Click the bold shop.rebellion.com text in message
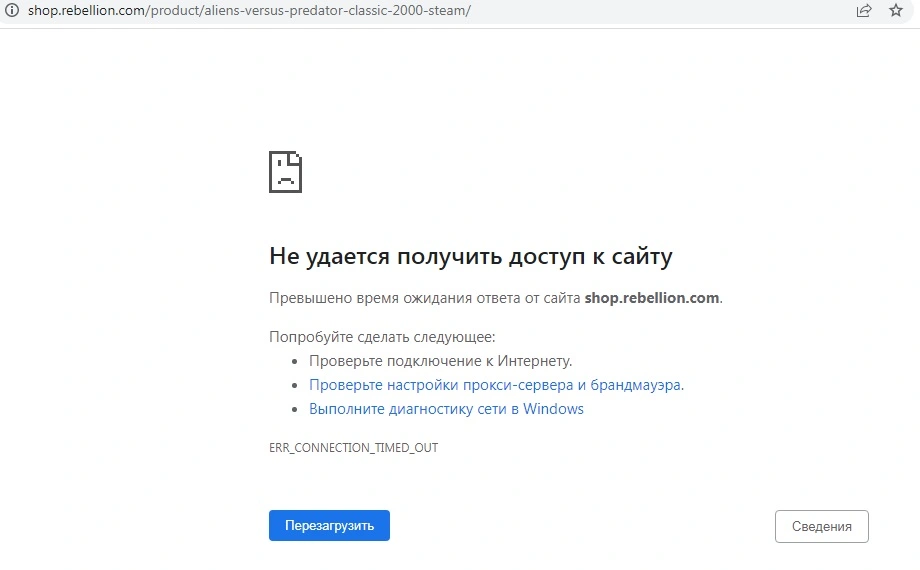 652,298
